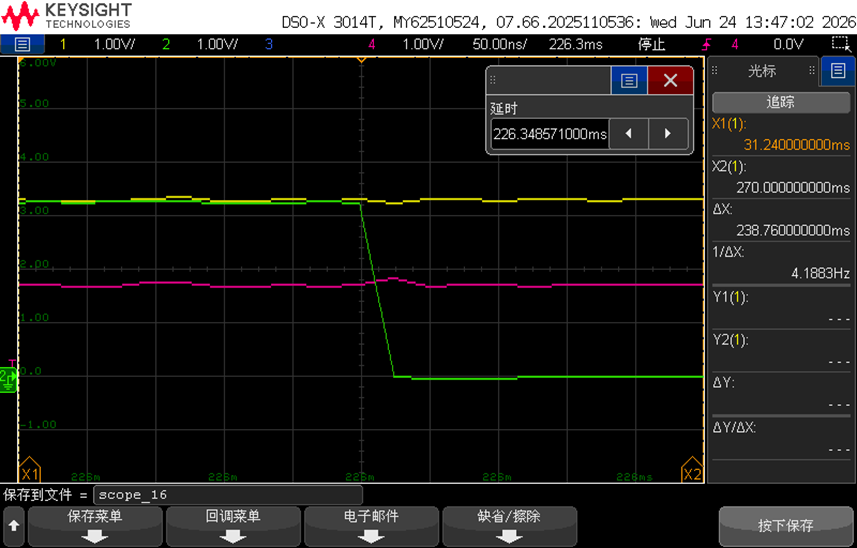
Task: Click the ΔY readout
Action: click(781, 394)
